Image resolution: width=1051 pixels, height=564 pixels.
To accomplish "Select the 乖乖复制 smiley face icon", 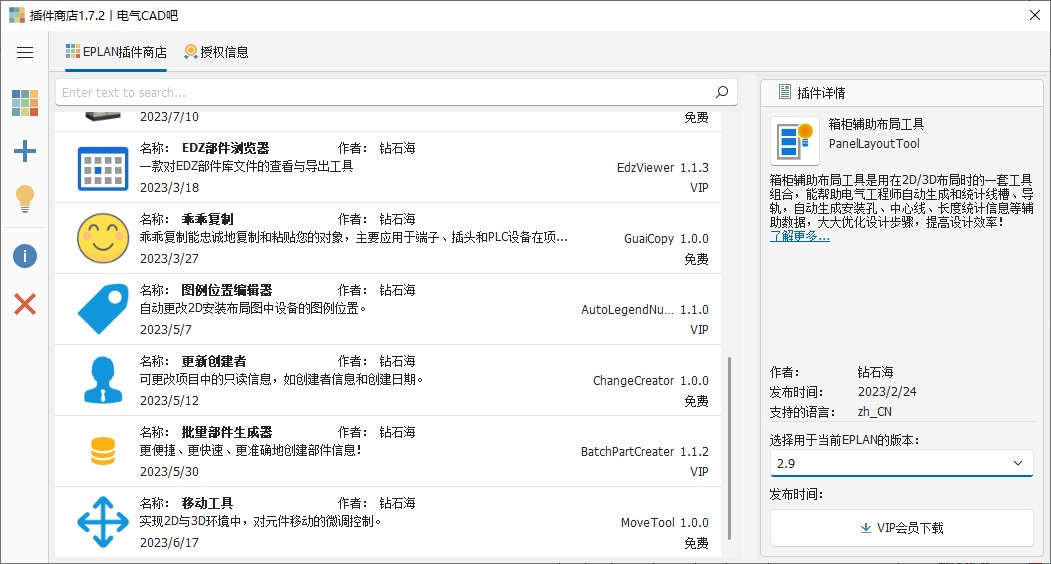I will tap(103, 239).
